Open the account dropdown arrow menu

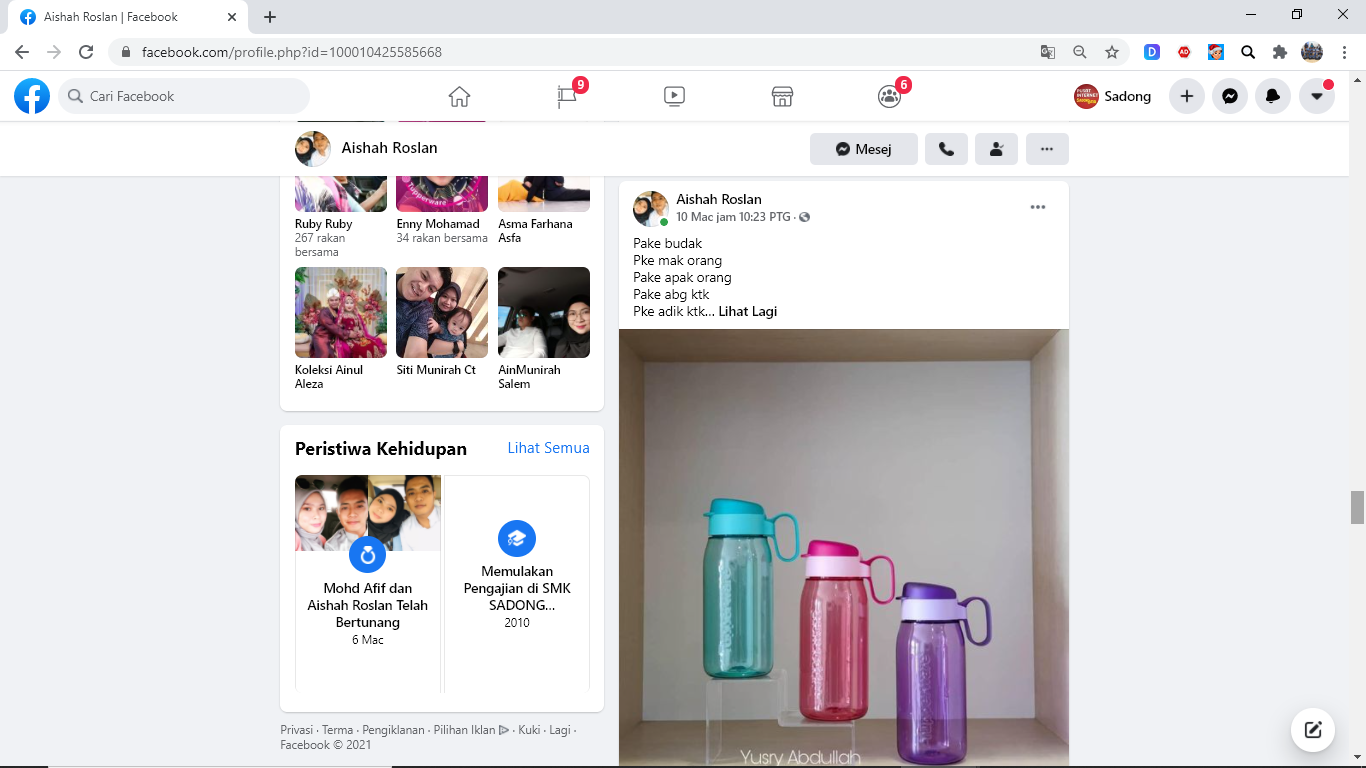[x=1317, y=96]
